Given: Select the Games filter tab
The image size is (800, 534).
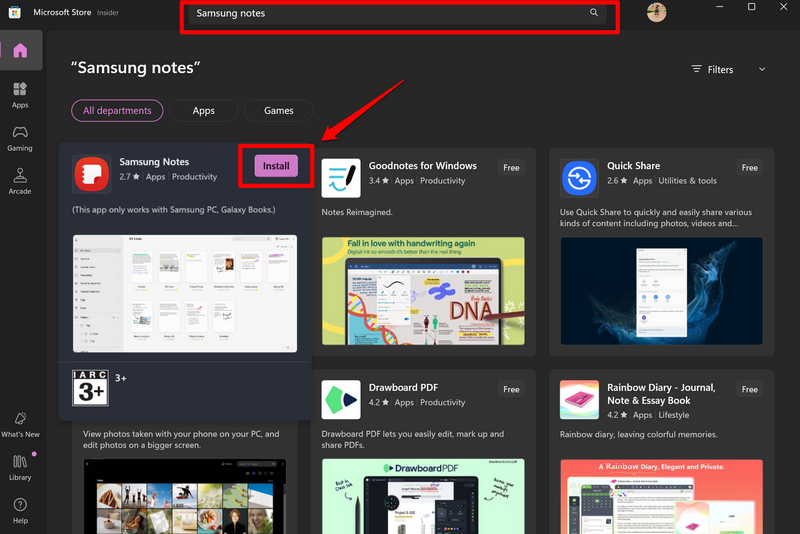Looking at the screenshot, I should coord(278,111).
